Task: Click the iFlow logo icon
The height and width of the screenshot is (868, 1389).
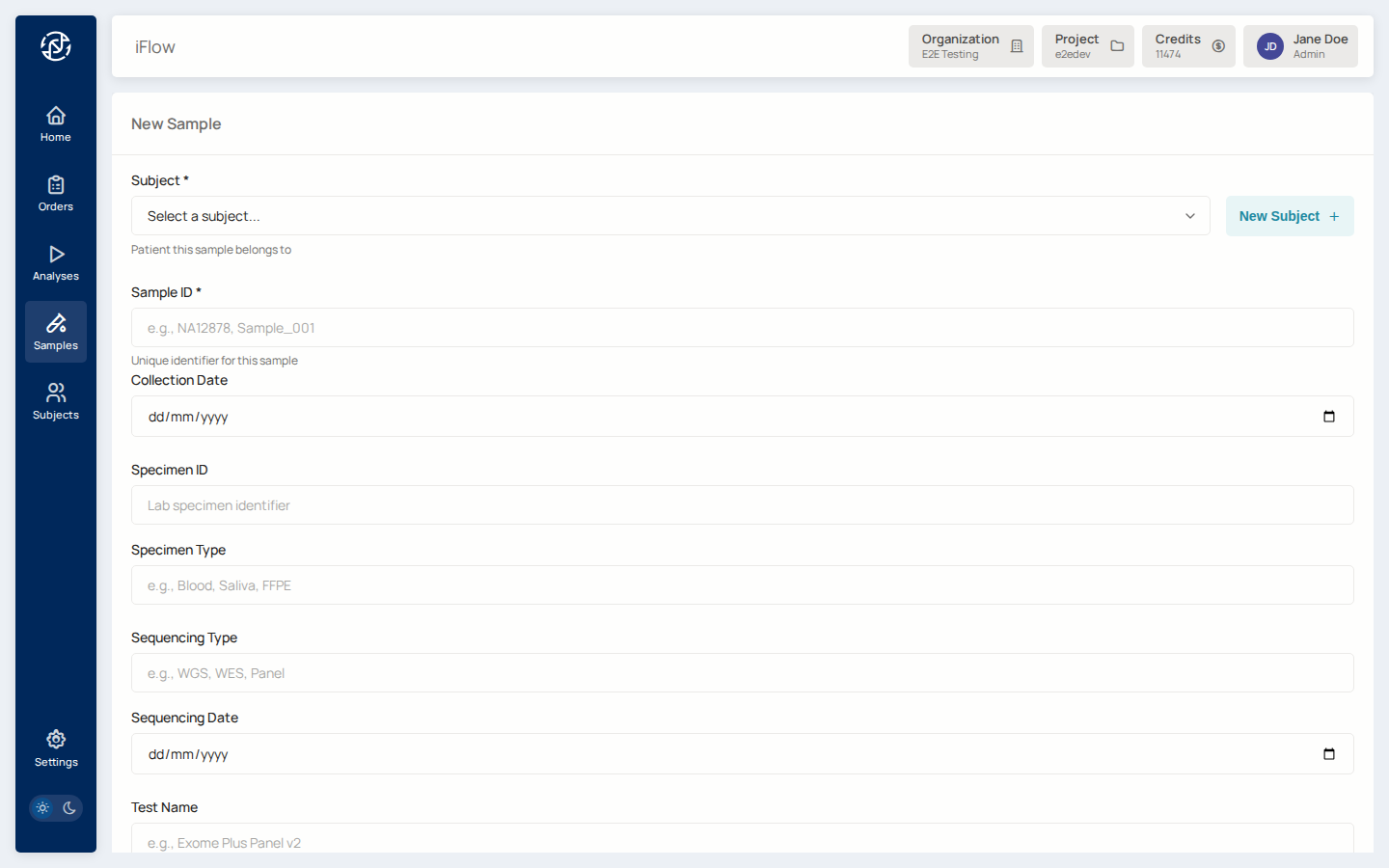Action: pyautogui.click(x=56, y=46)
